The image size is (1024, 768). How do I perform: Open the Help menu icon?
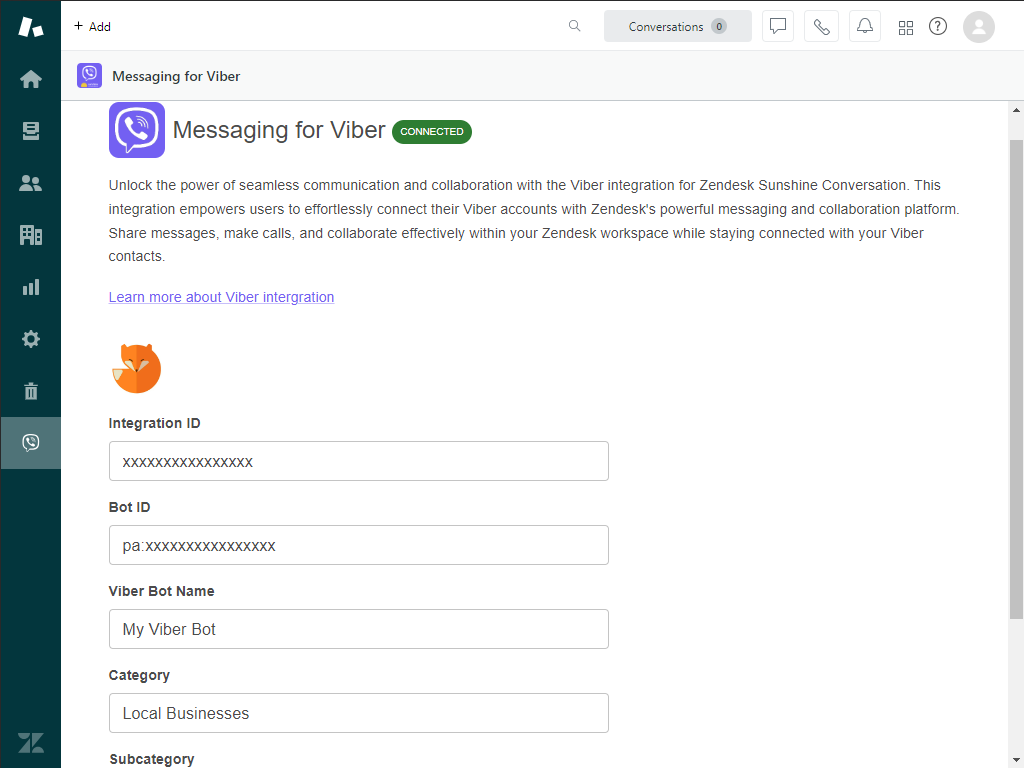click(x=937, y=27)
